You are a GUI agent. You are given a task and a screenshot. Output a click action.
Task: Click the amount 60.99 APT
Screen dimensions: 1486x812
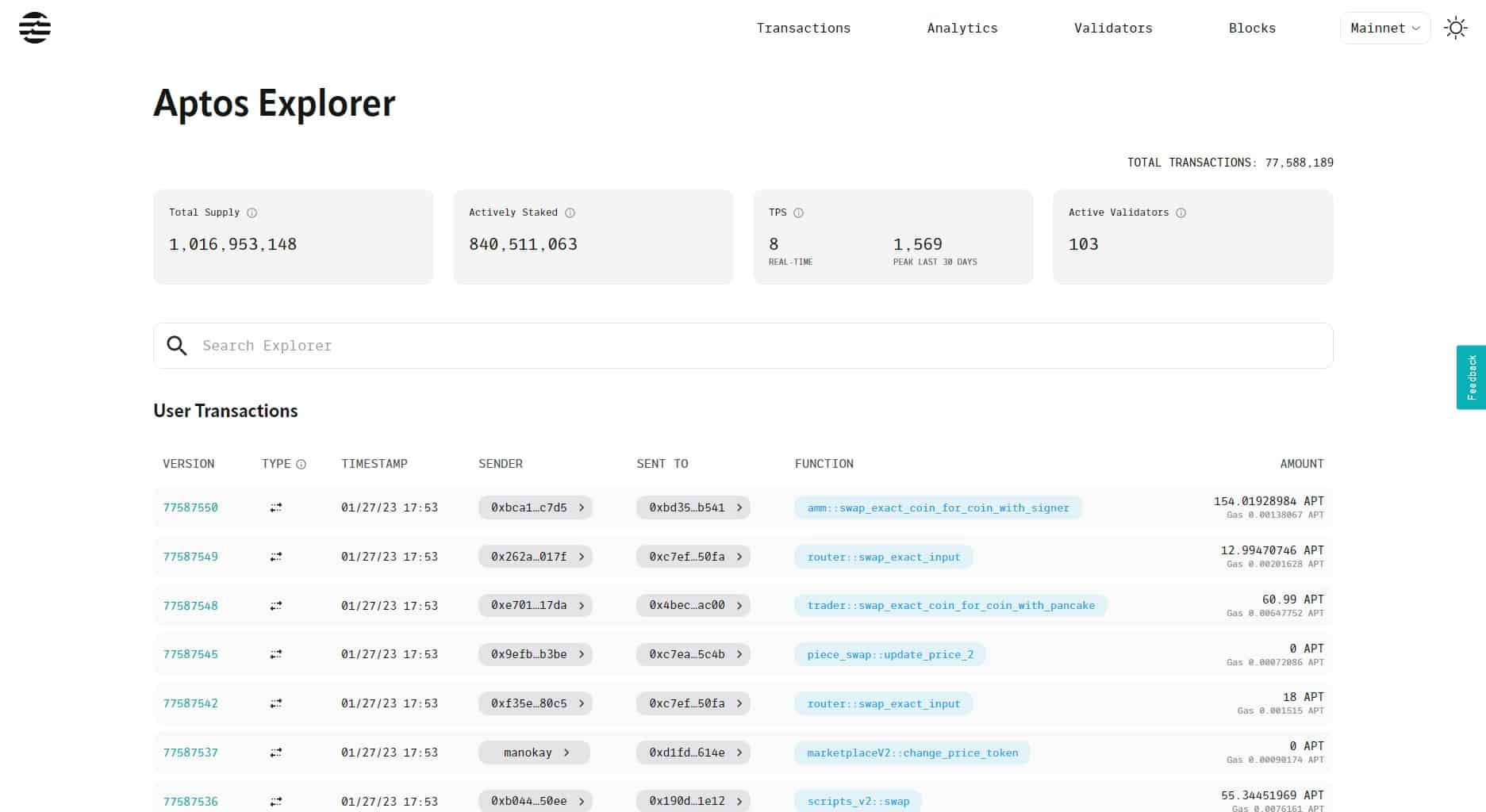[x=1292, y=599]
